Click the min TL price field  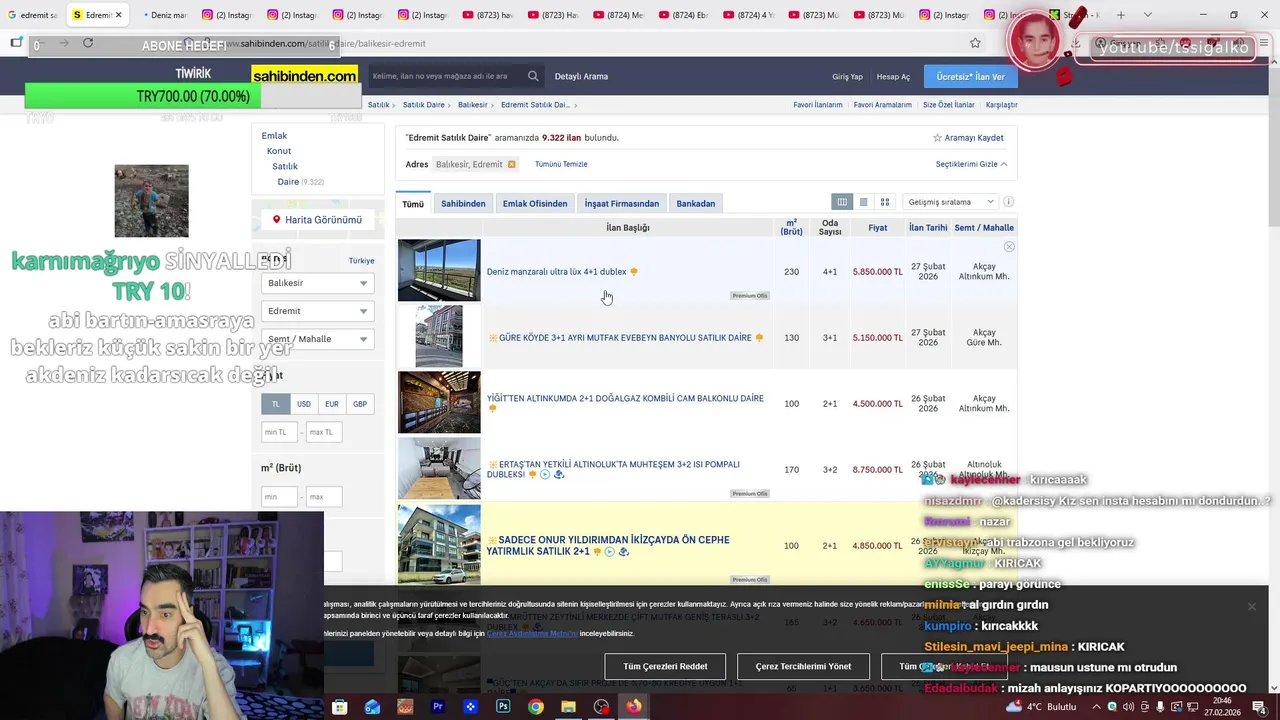coord(279,432)
